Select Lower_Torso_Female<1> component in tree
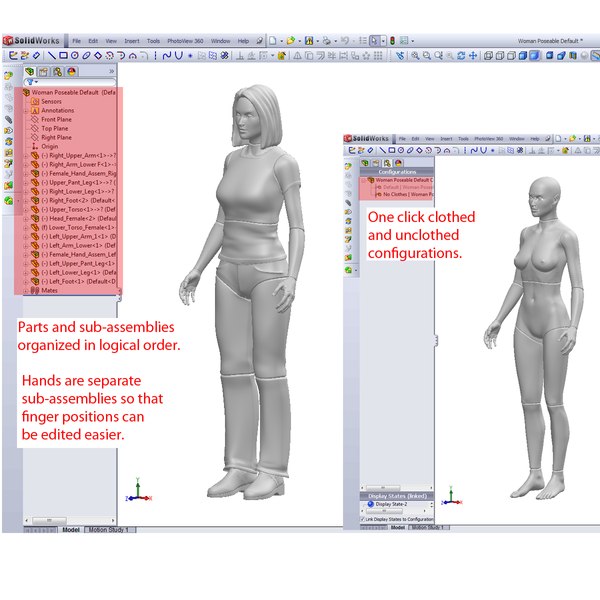 [73, 228]
